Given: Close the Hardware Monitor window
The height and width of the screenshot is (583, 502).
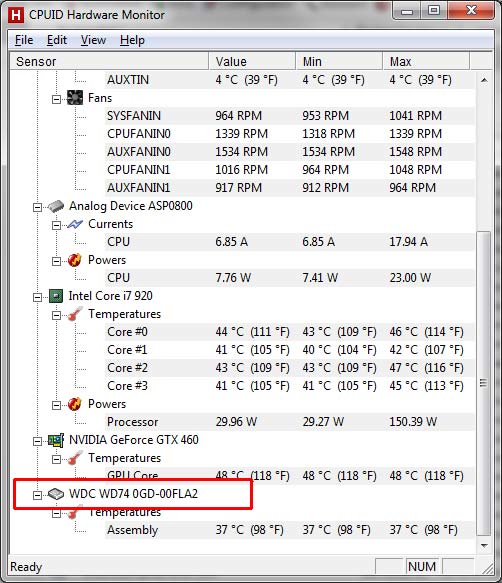Looking at the screenshot, I should 471,11.
